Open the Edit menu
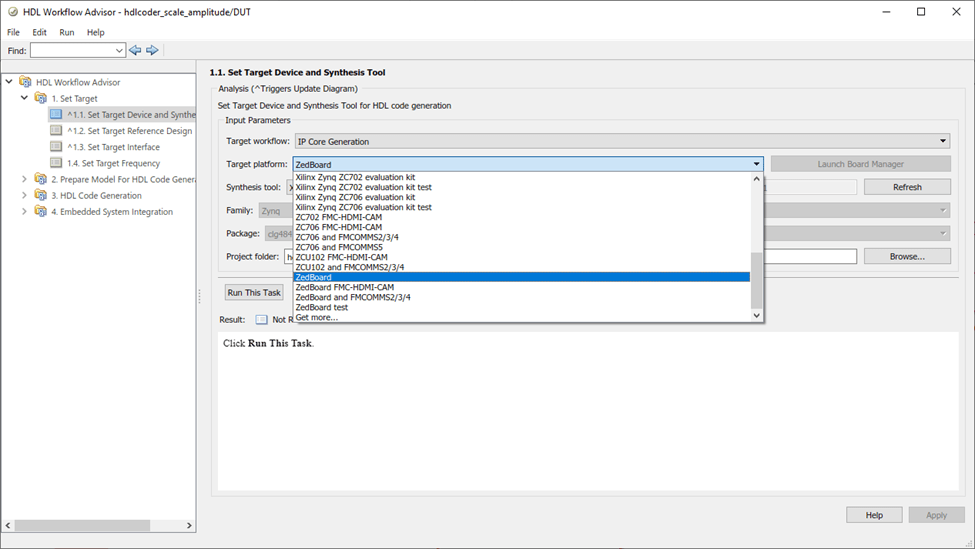 (39, 32)
